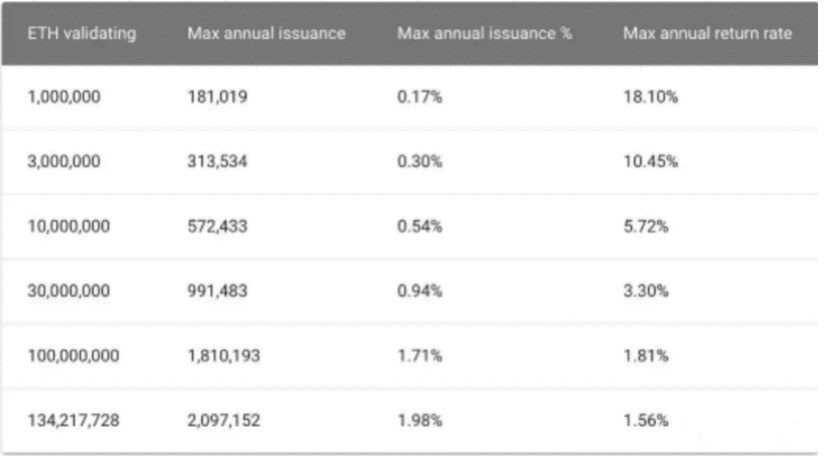Click the 5.72% return rate cell
Screen dimensions: 832x462
point(646,227)
